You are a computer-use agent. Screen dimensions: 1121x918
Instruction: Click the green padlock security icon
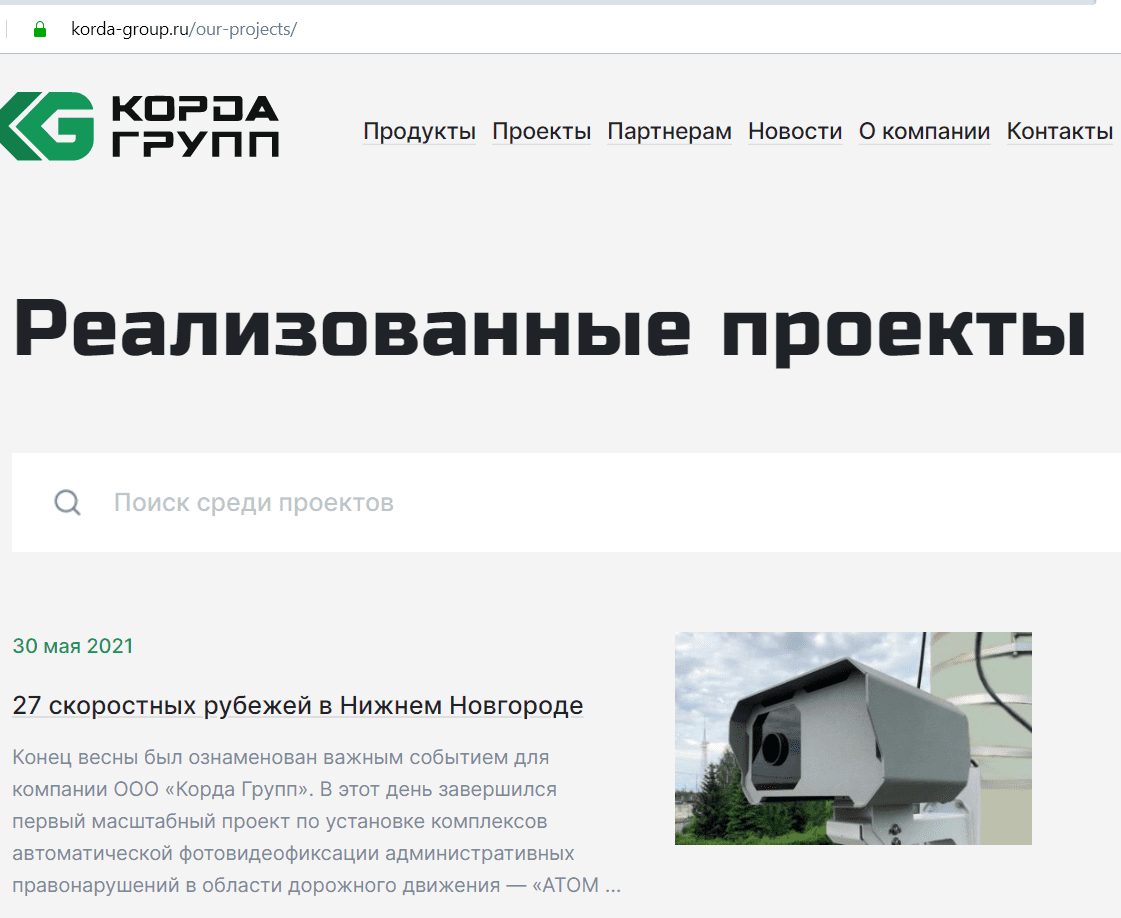(40, 29)
